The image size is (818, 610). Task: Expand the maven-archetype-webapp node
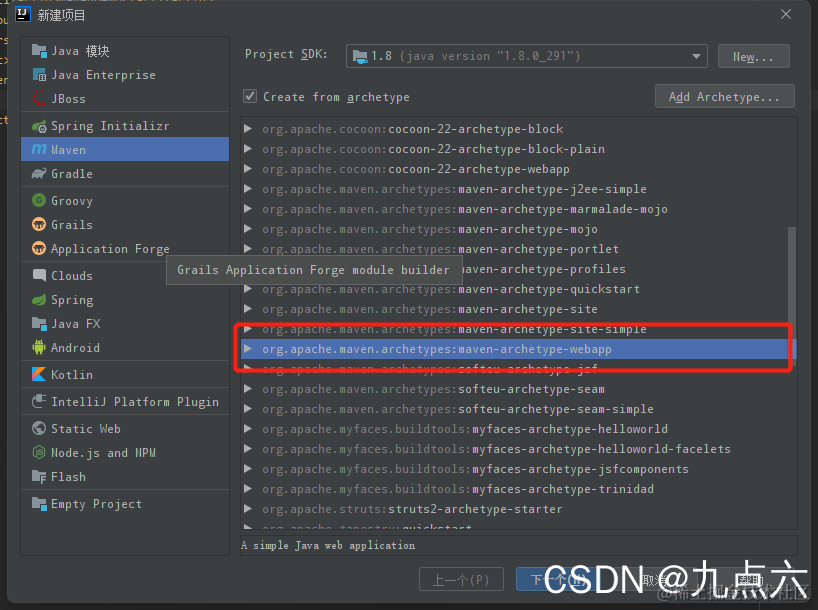248,349
